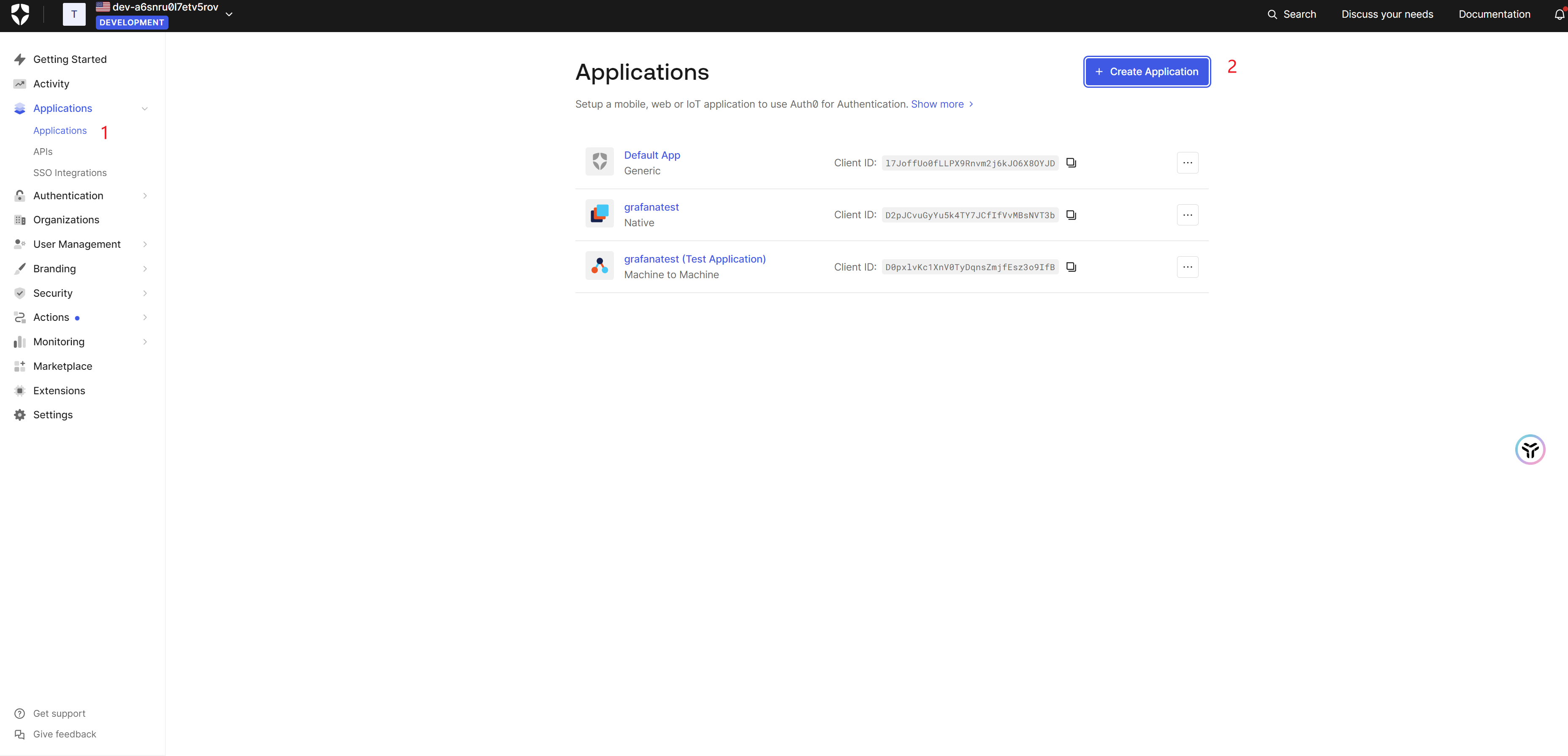Open Documentation link in header
Image resolution: width=1568 pixels, height=756 pixels.
1495,14
